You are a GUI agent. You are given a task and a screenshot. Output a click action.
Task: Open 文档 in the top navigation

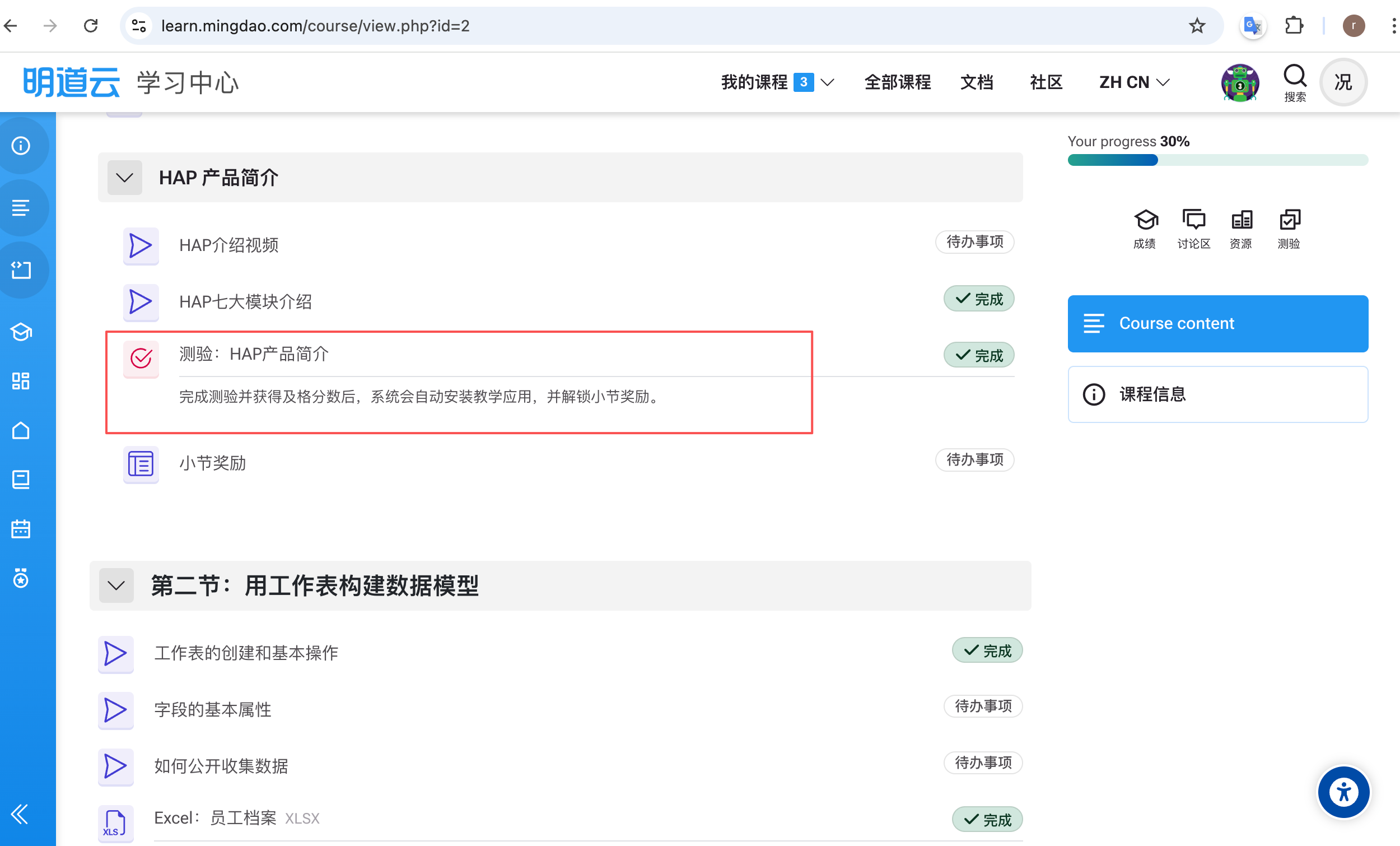[976, 82]
